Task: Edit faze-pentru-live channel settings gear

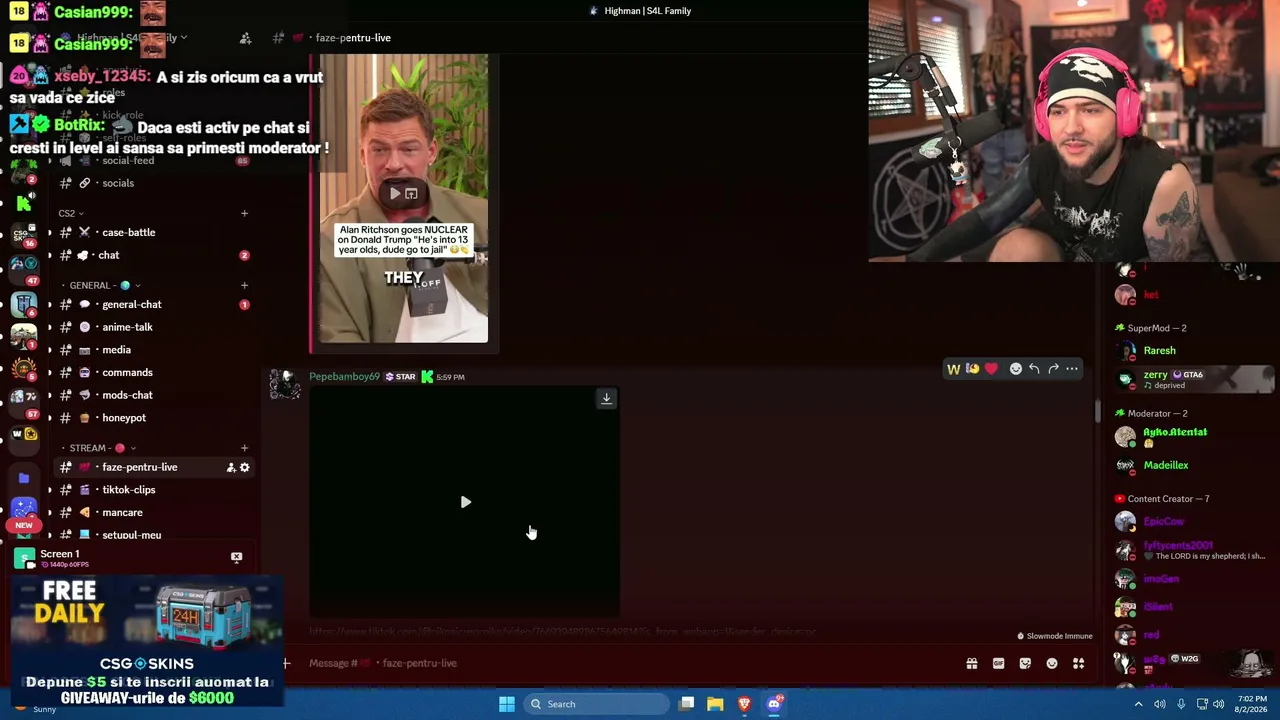Action: (x=245, y=467)
